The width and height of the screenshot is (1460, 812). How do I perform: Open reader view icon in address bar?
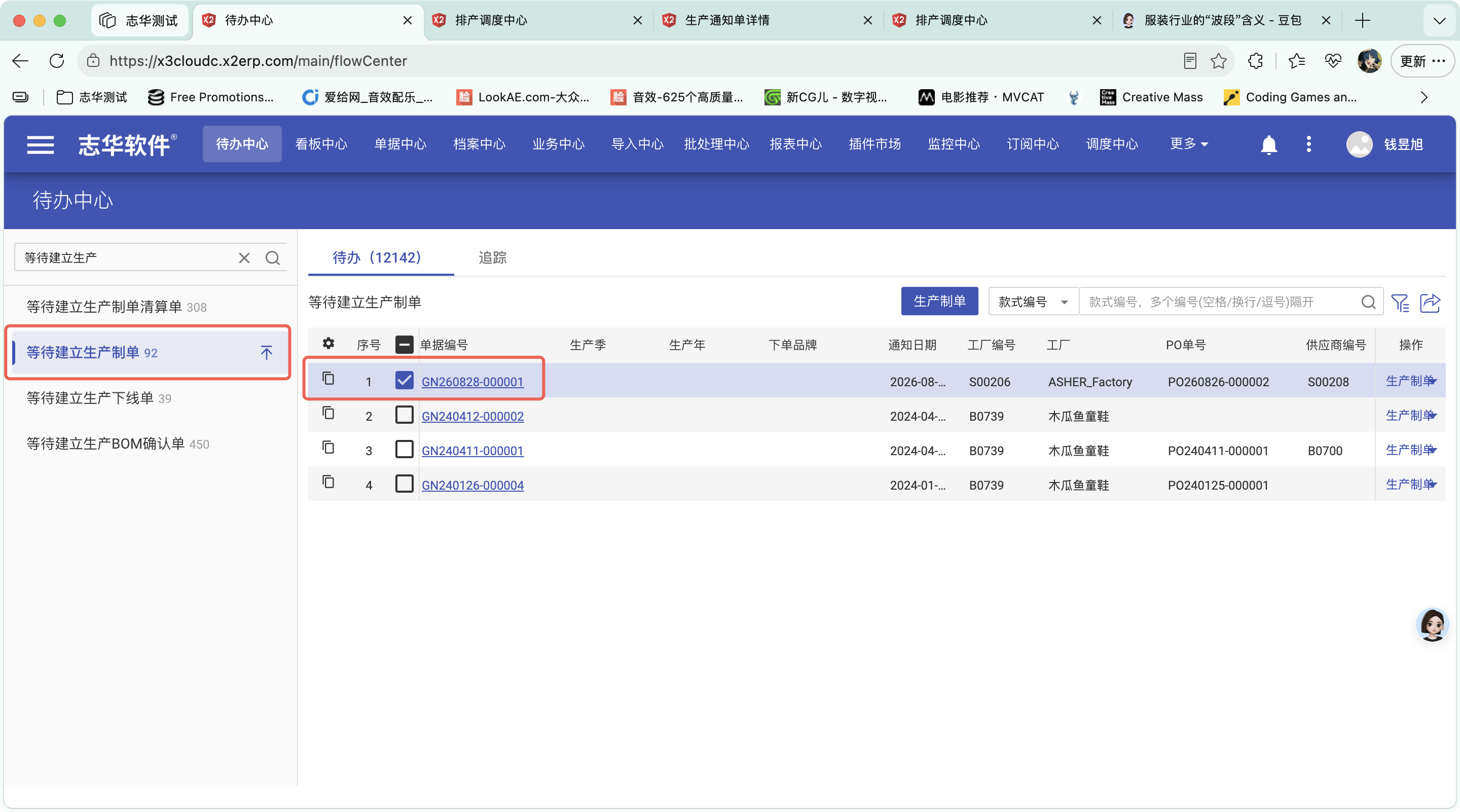(x=1190, y=61)
